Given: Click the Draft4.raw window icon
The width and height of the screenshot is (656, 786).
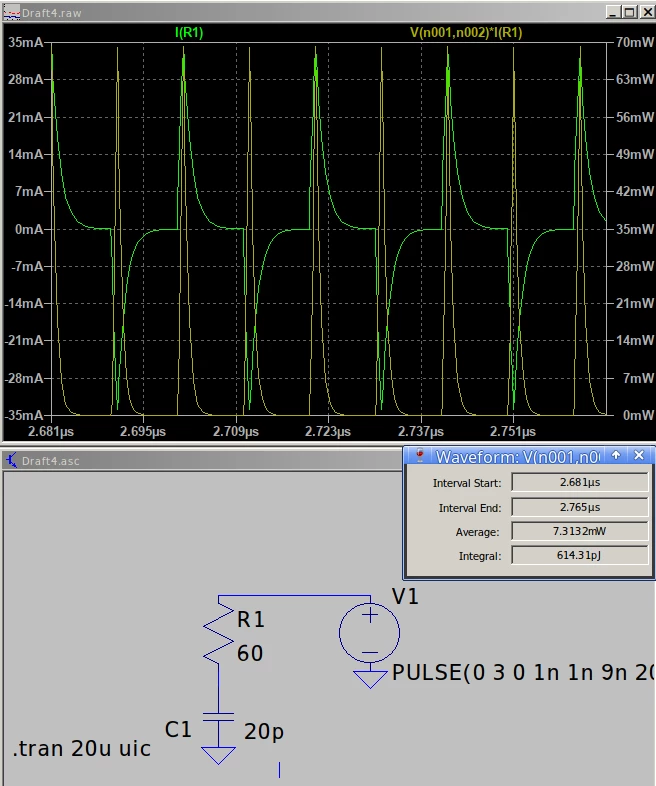Looking at the screenshot, I should point(11,13).
